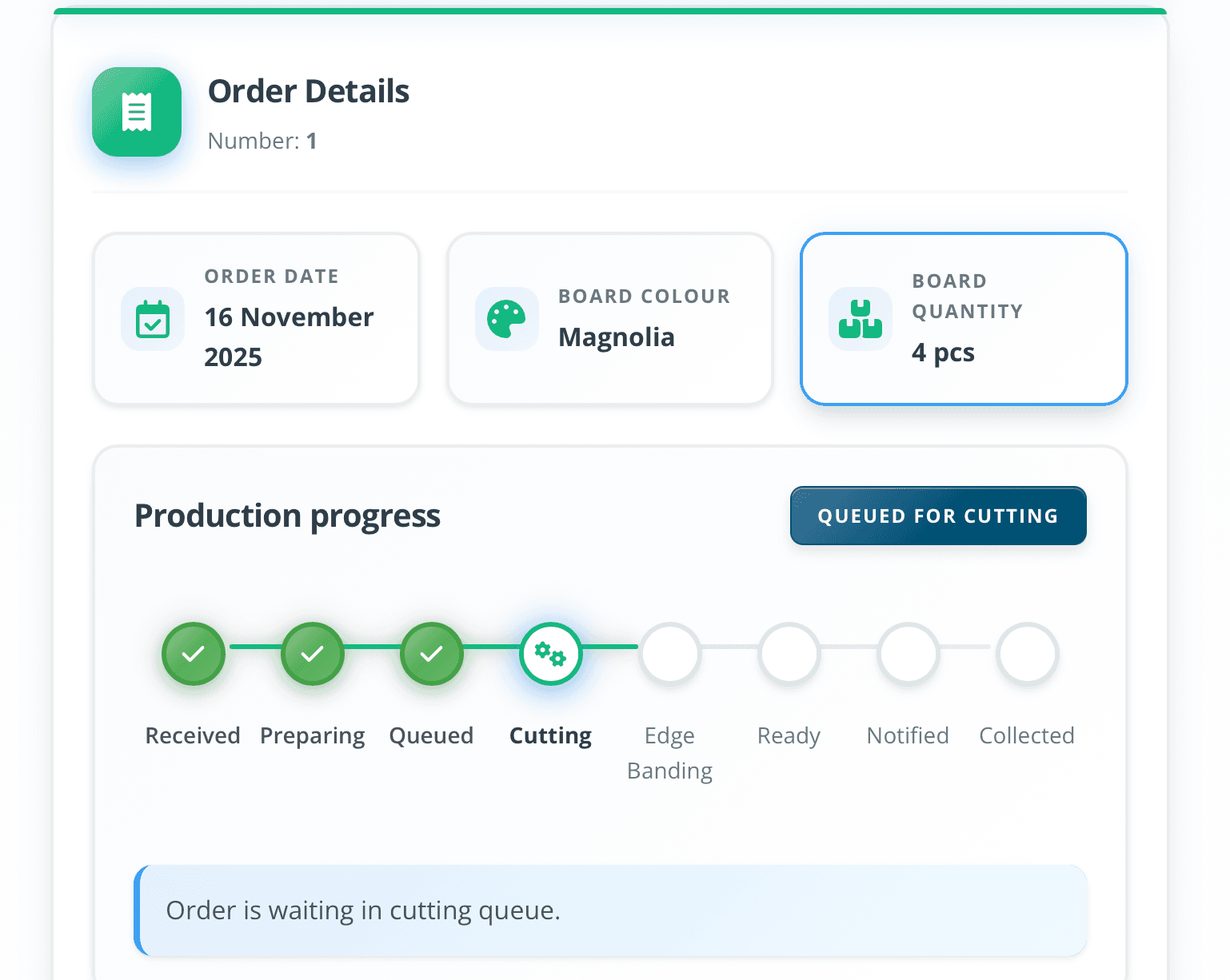Image resolution: width=1230 pixels, height=980 pixels.
Task: Select the Ready progress circle
Action: point(789,654)
